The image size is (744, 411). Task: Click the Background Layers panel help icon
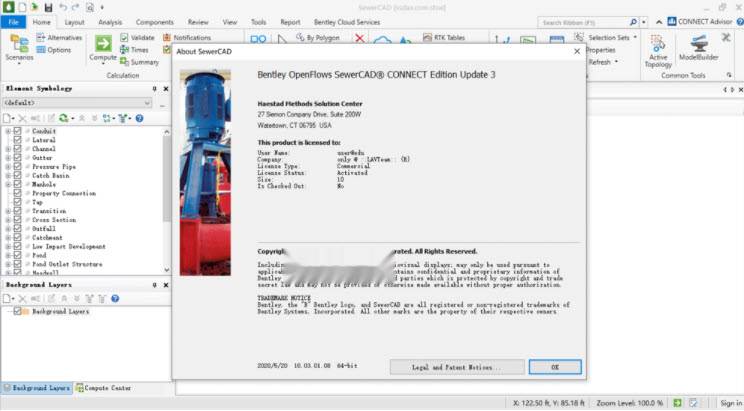click(115, 299)
